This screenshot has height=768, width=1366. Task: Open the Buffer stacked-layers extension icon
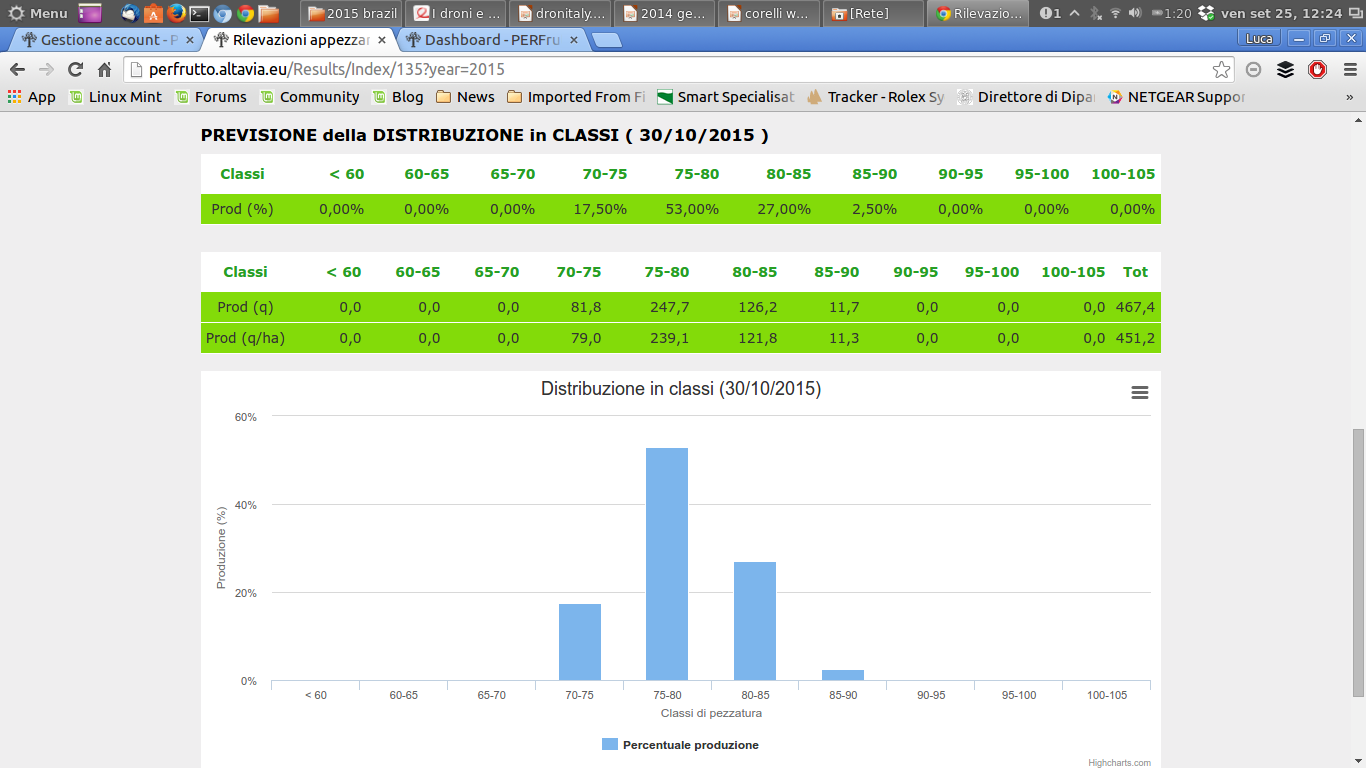[x=1286, y=69]
